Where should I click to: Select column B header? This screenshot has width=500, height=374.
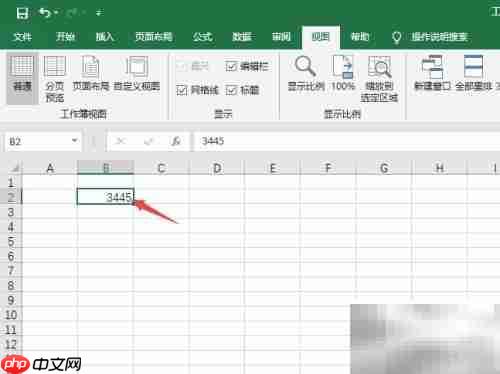(x=105, y=168)
